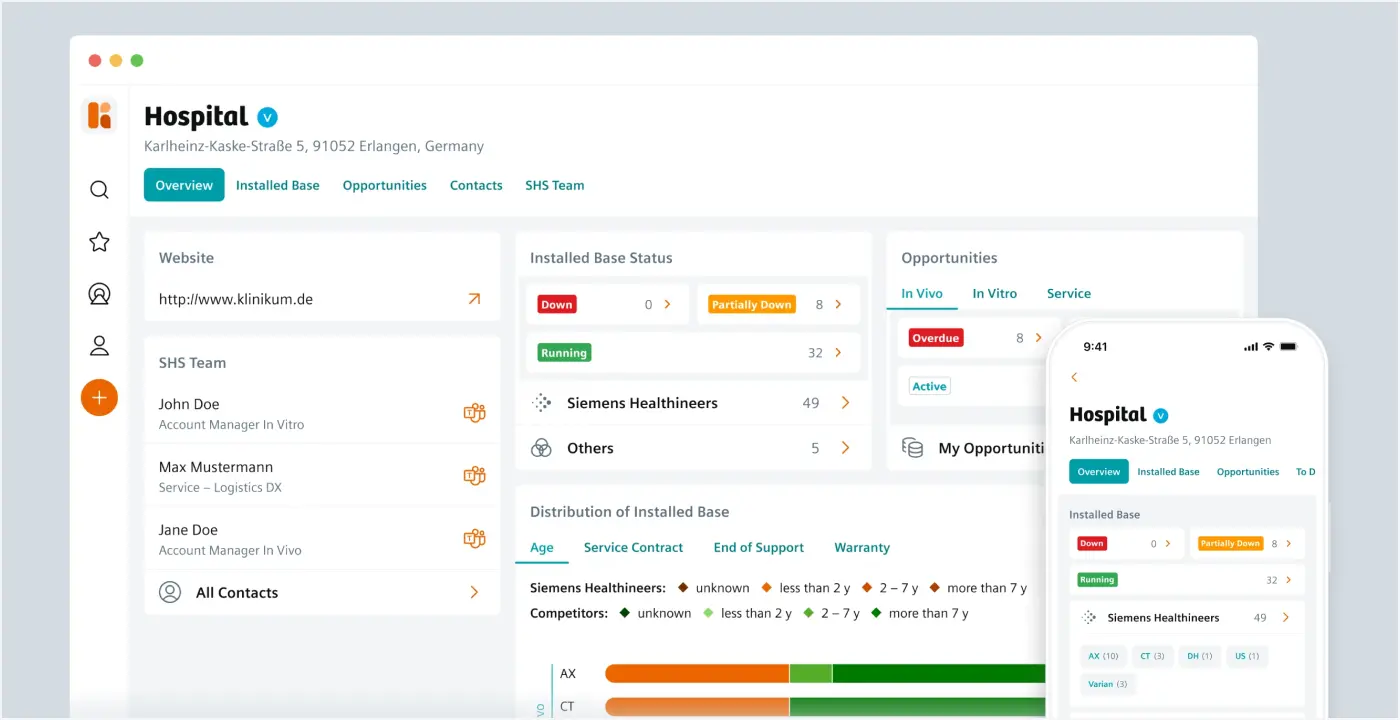Open the Warranty distribution tab
Screen dimensions: 1400x720
click(861, 547)
